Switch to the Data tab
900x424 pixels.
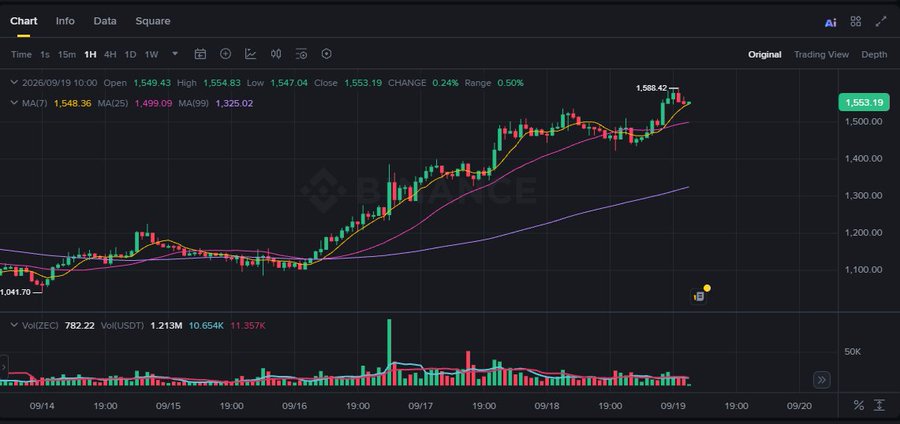coord(105,21)
